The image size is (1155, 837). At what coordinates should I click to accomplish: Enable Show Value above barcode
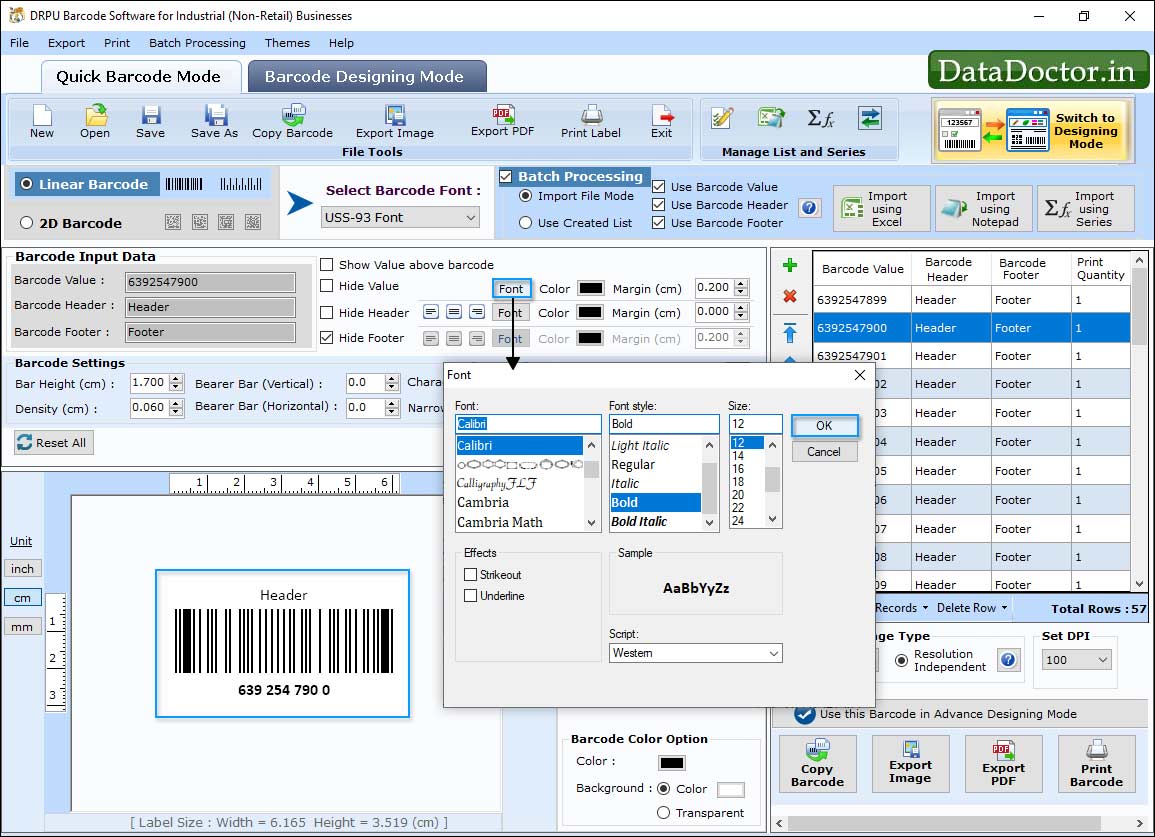[x=326, y=265]
